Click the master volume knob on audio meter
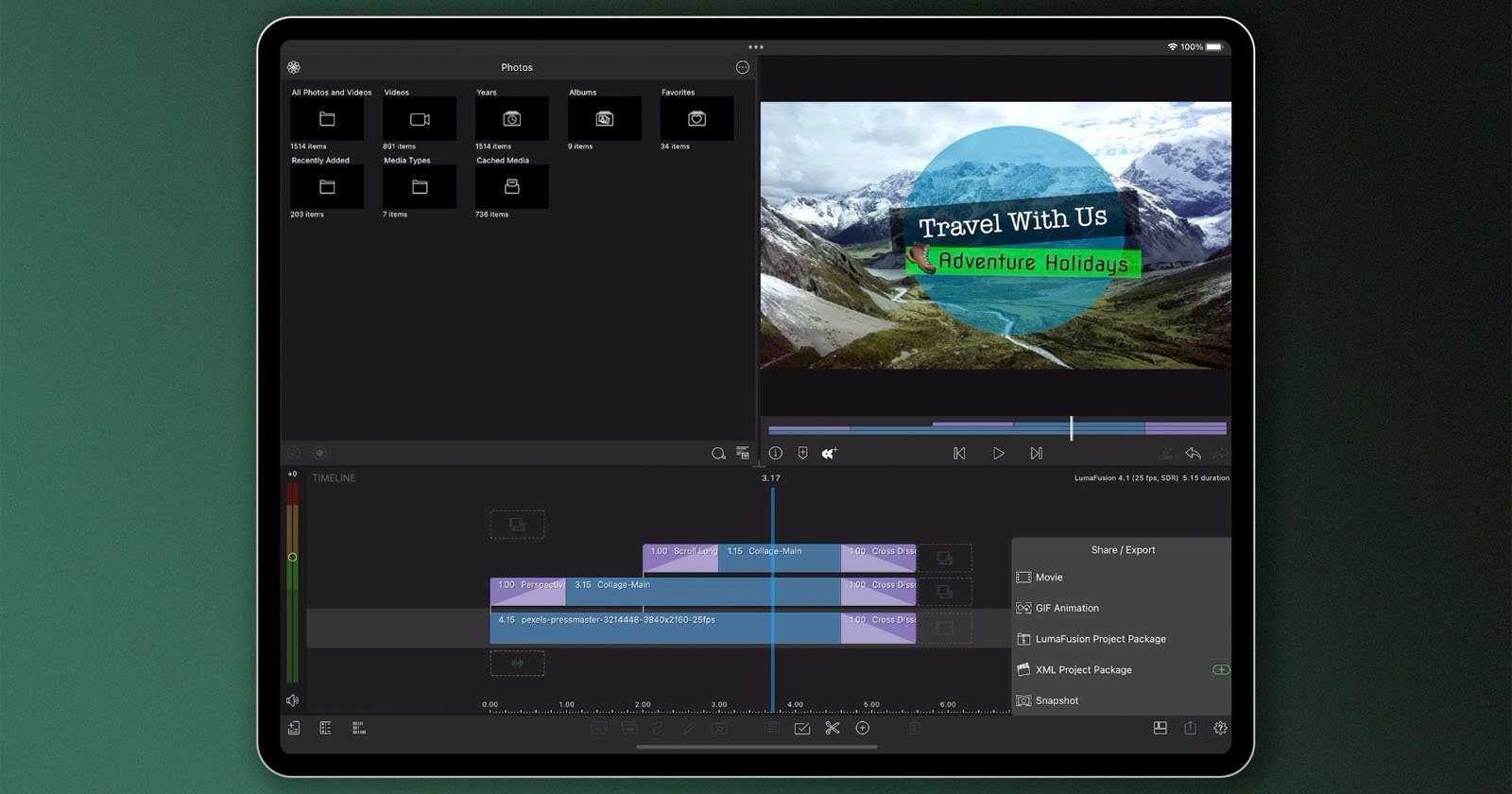This screenshot has height=794, width=1512. pos(292,558)
